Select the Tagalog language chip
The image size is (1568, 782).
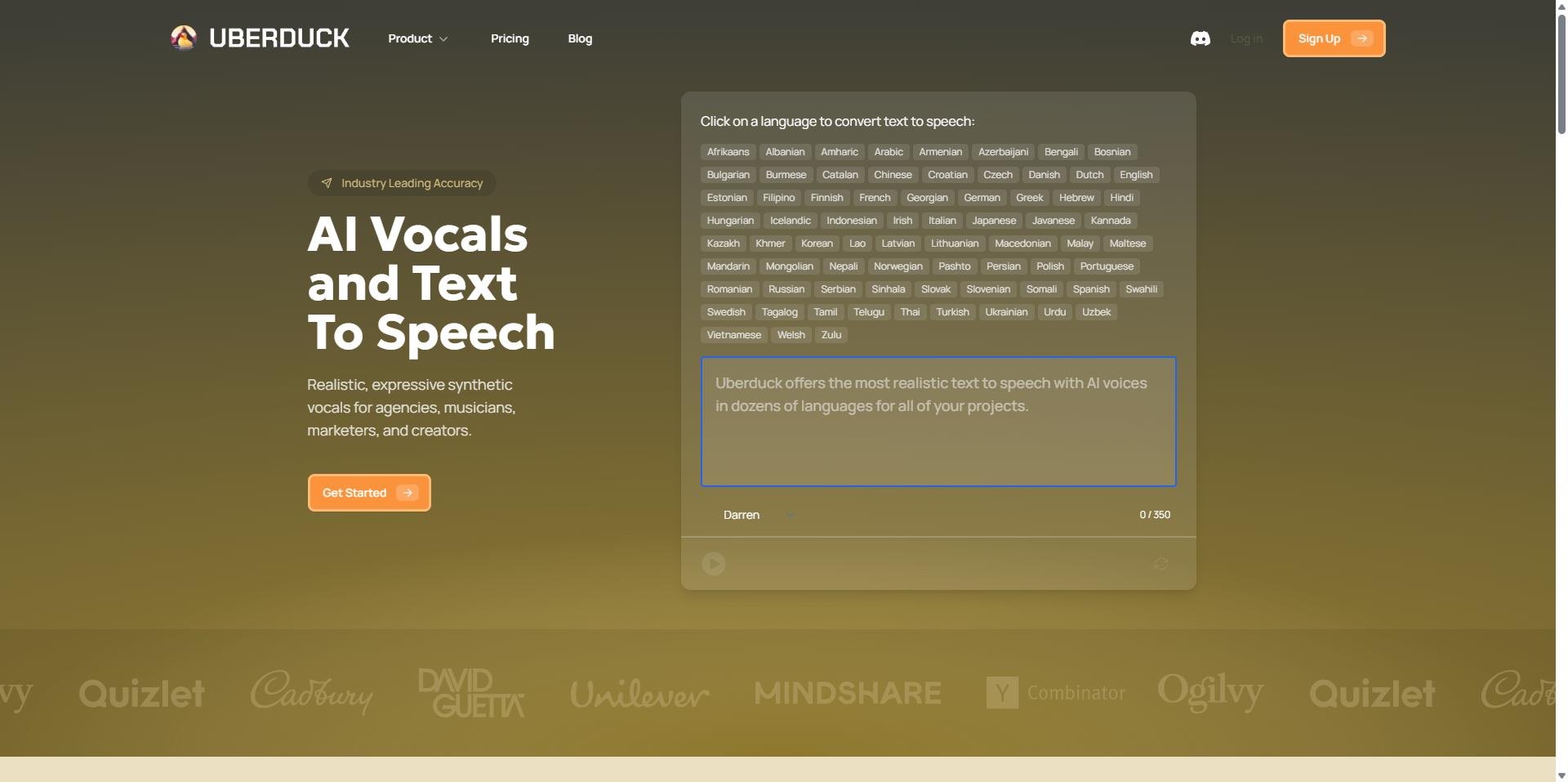coord(779,312)
